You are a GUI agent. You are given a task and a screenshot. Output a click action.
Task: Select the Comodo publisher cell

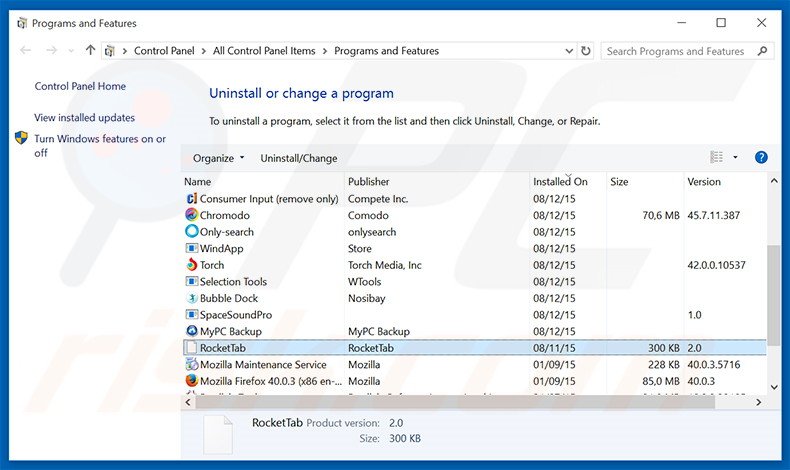pyautogui.click(x=368, y=215)
